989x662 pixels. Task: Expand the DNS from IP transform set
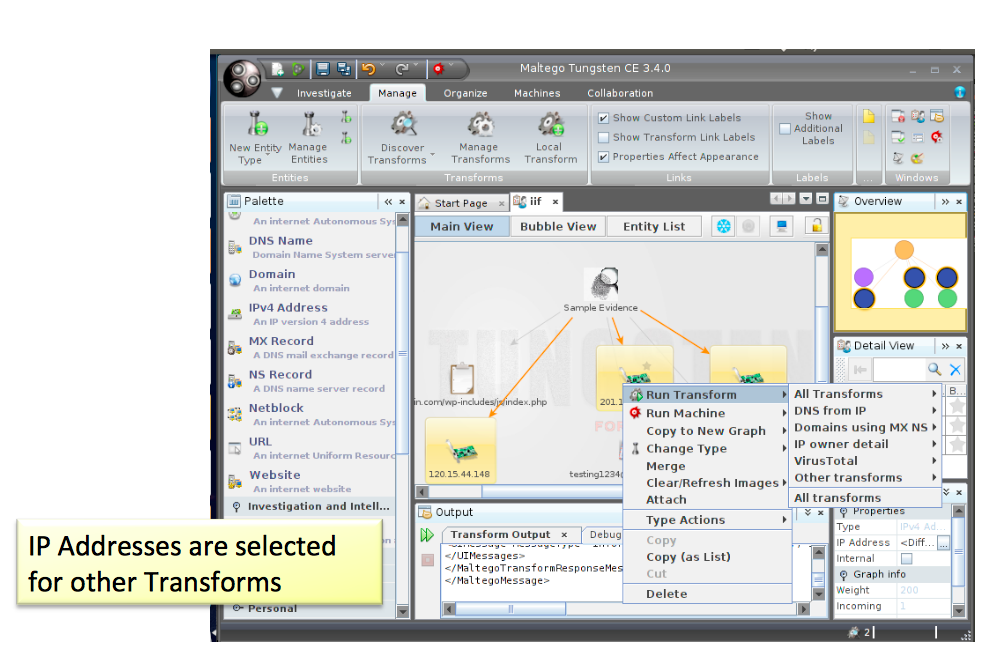pos(865,410)
